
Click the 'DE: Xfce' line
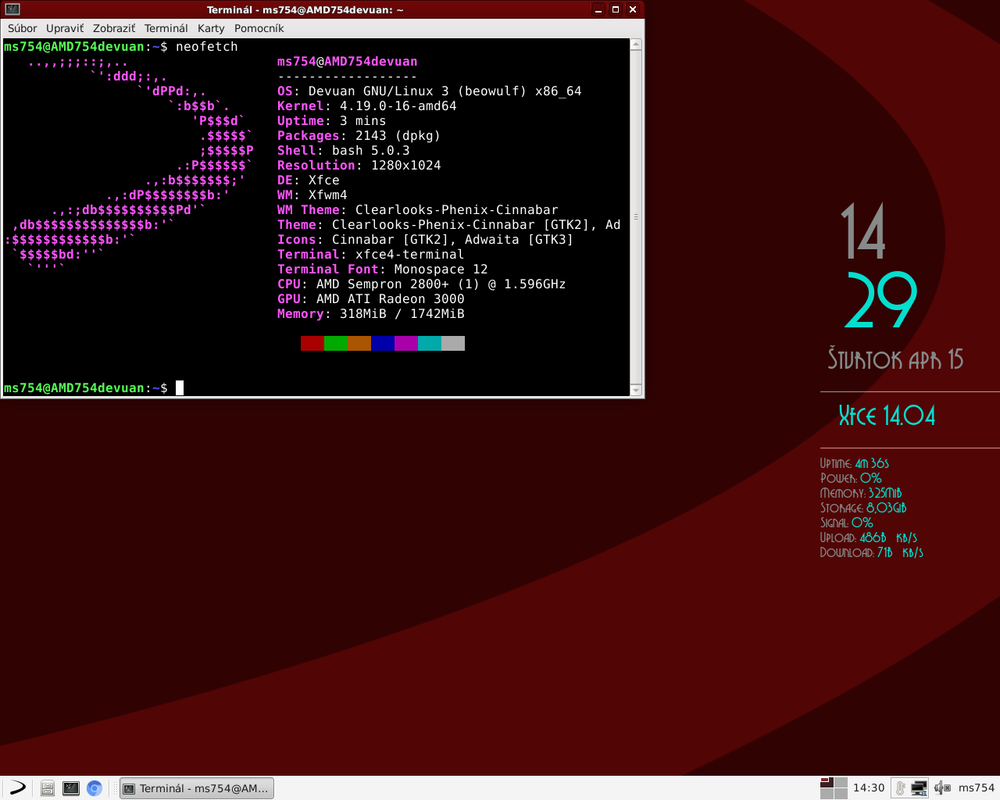tap(308, 180)
